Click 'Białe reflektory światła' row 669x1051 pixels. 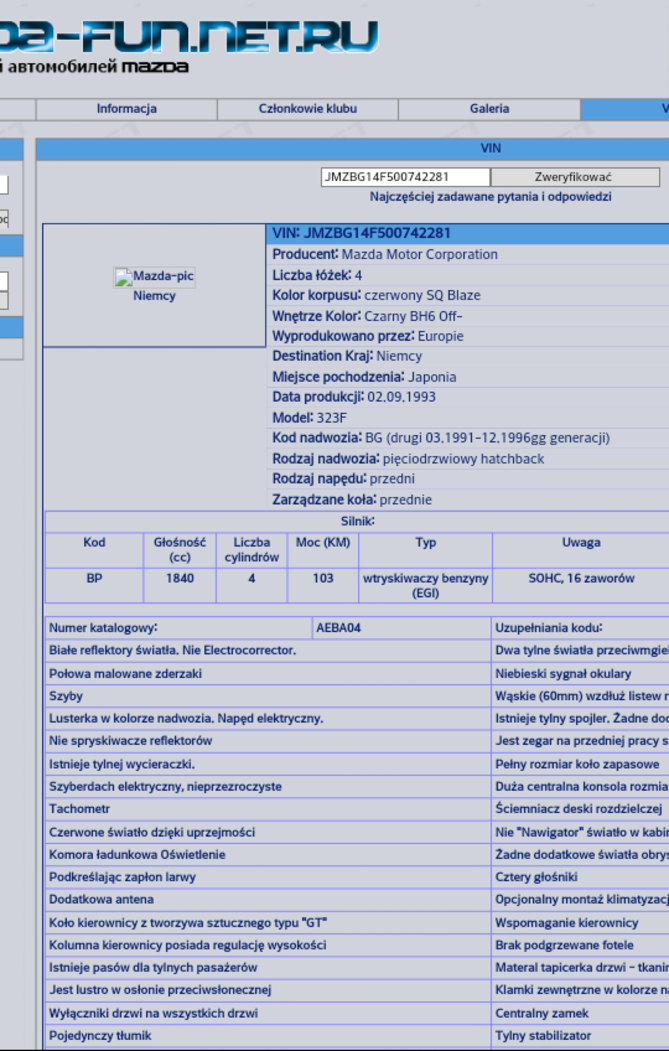(268, 650)
